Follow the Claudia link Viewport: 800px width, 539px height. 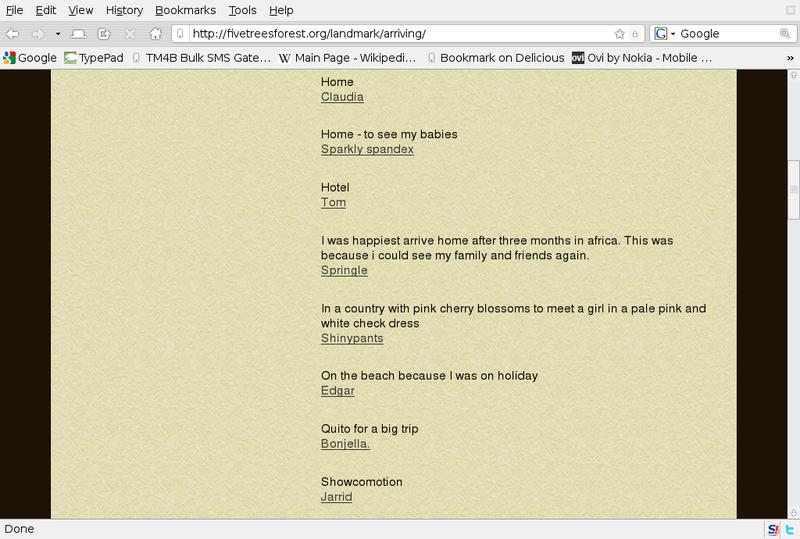coord(342,97)
